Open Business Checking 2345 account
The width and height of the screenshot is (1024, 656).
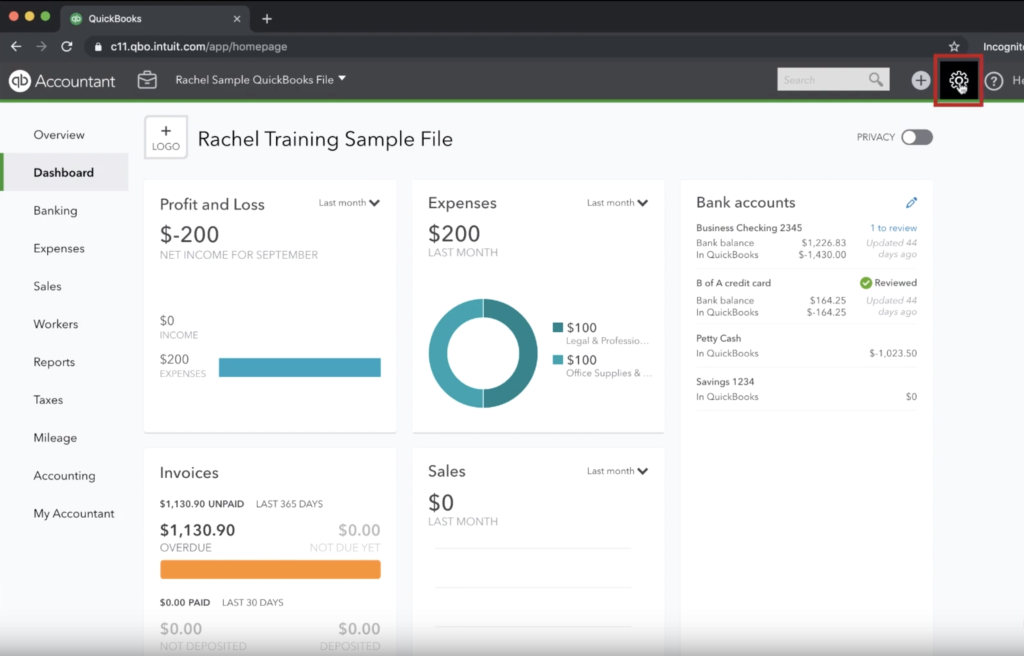coord(748,228)
